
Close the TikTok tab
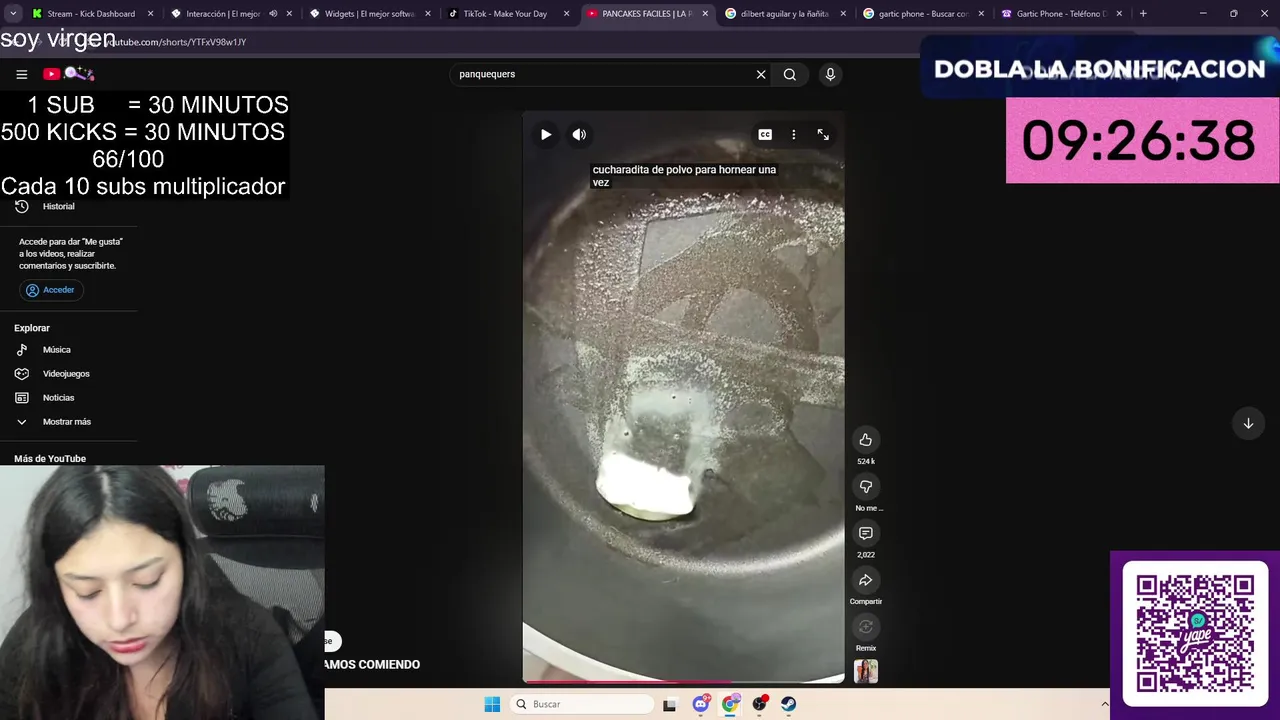pos(567,14)
